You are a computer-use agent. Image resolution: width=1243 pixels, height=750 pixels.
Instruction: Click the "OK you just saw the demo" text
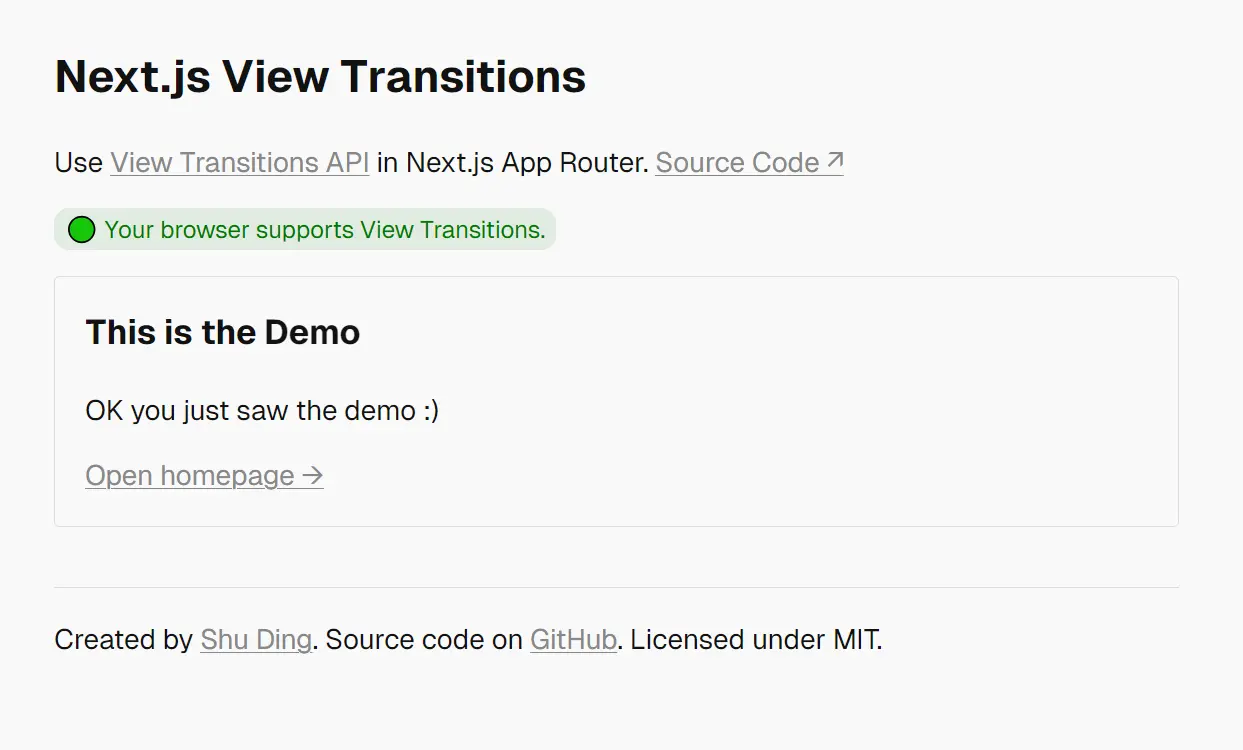pos(250,411)
